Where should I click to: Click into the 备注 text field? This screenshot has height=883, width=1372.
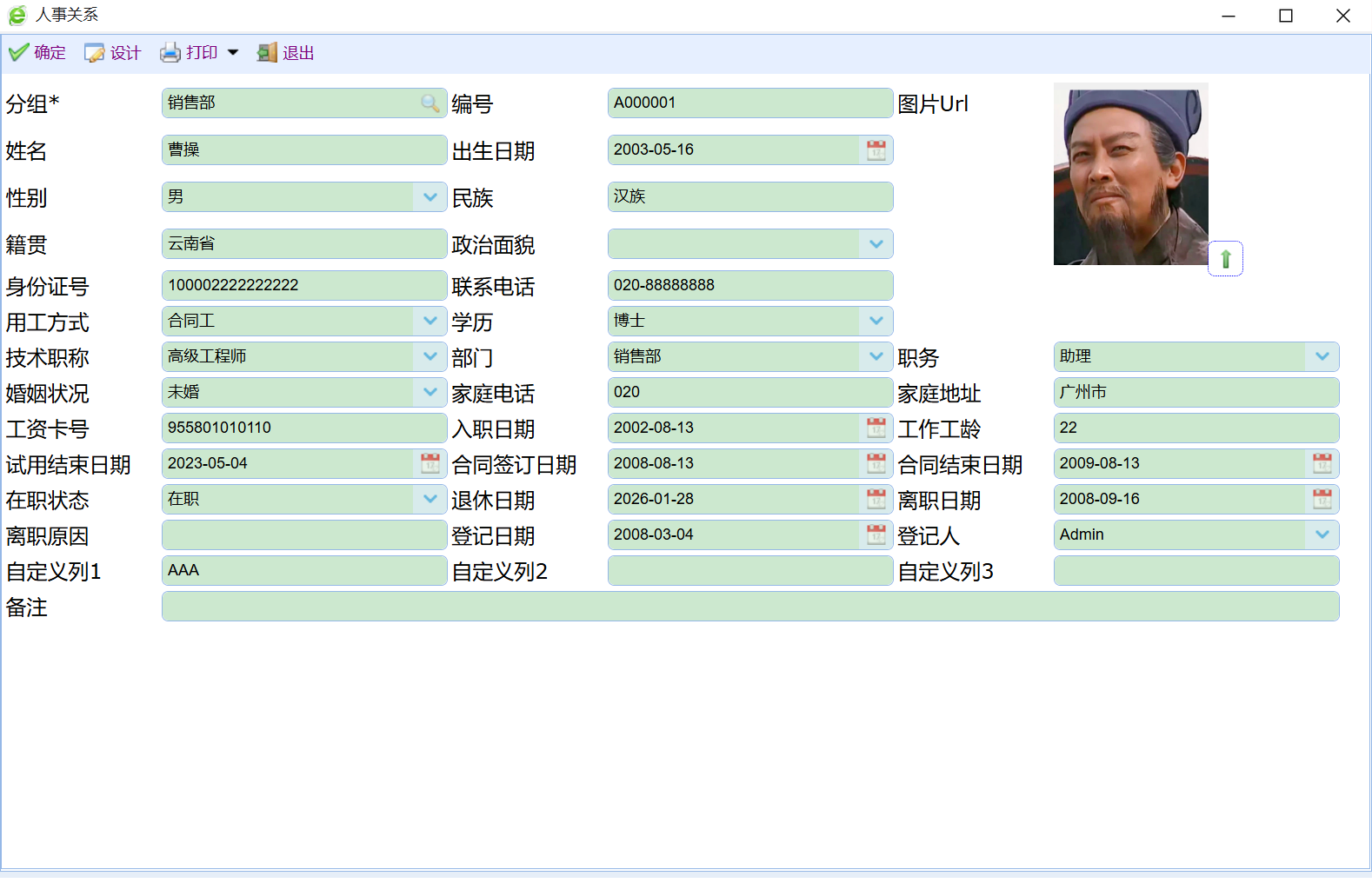pos(749,607)
